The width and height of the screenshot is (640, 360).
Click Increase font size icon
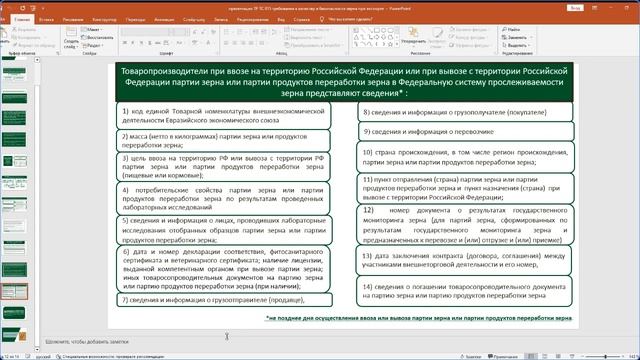point(196,32)
